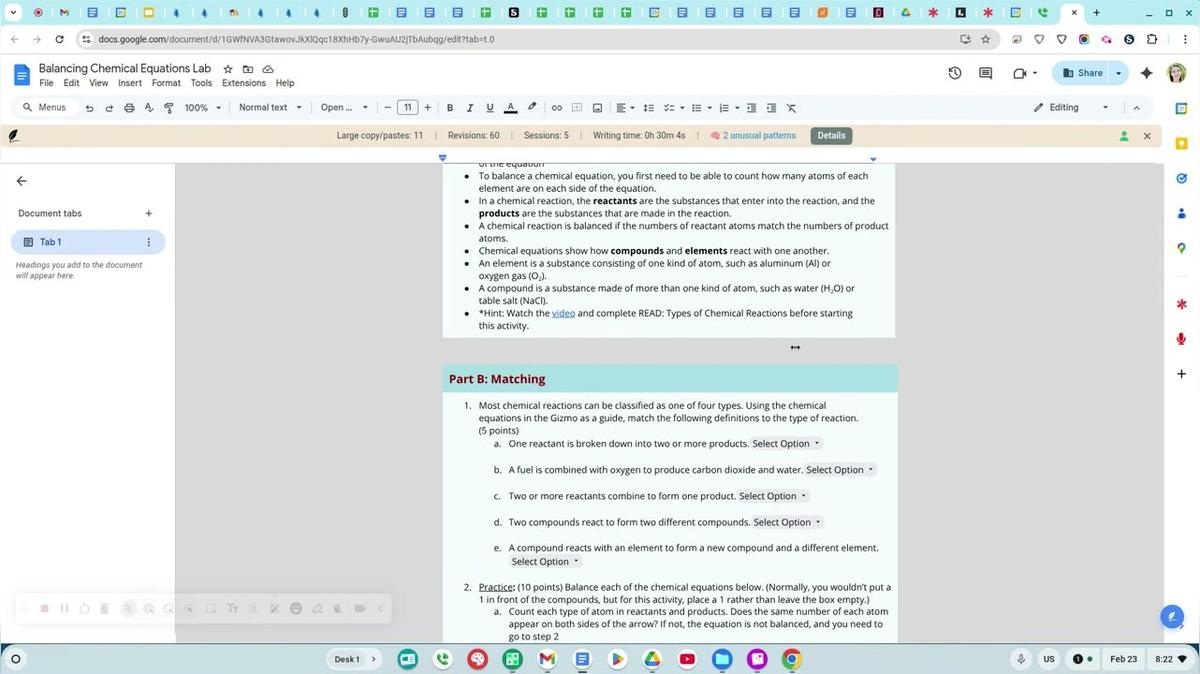
Task: Click the print icon in toolbar
Action: [129, 108]
